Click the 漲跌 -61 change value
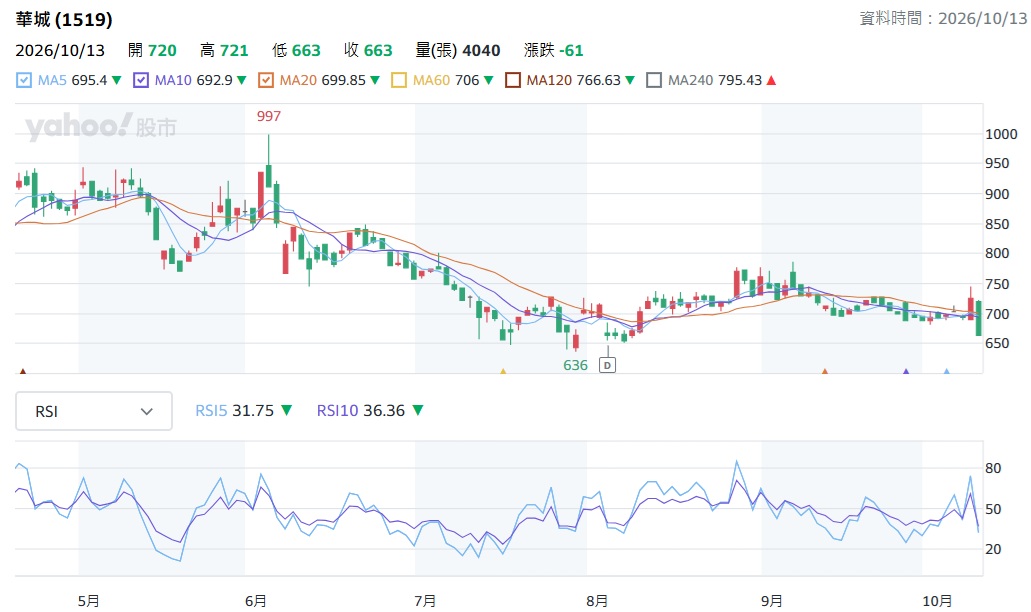This screenshot has height=612, width=1031. coord(554,51)
